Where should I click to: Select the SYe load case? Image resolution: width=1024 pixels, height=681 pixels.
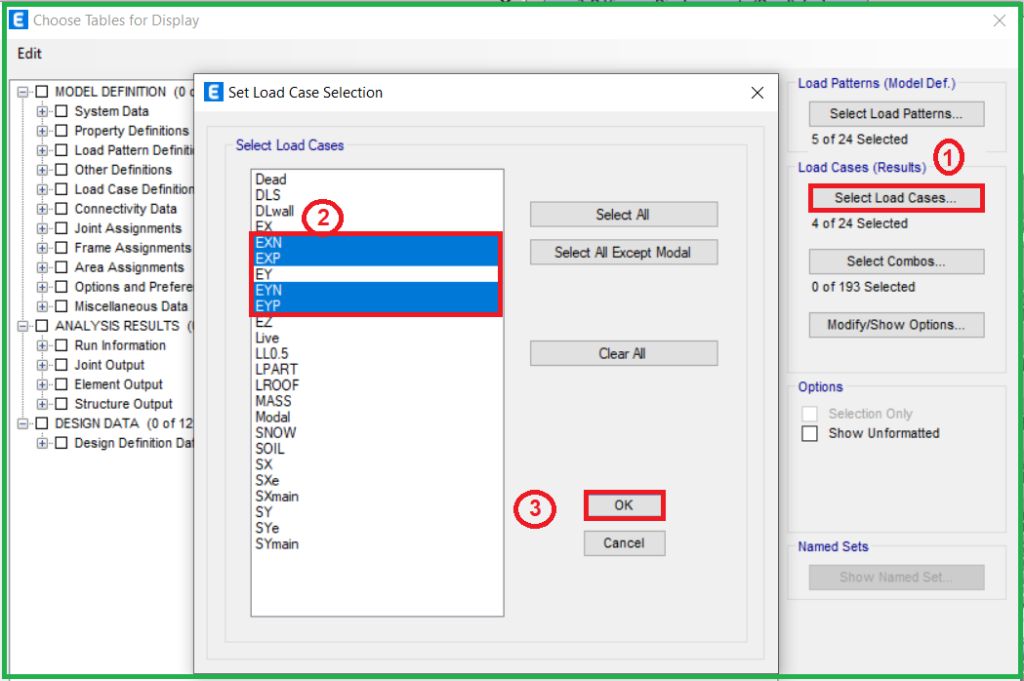(377, 528)
